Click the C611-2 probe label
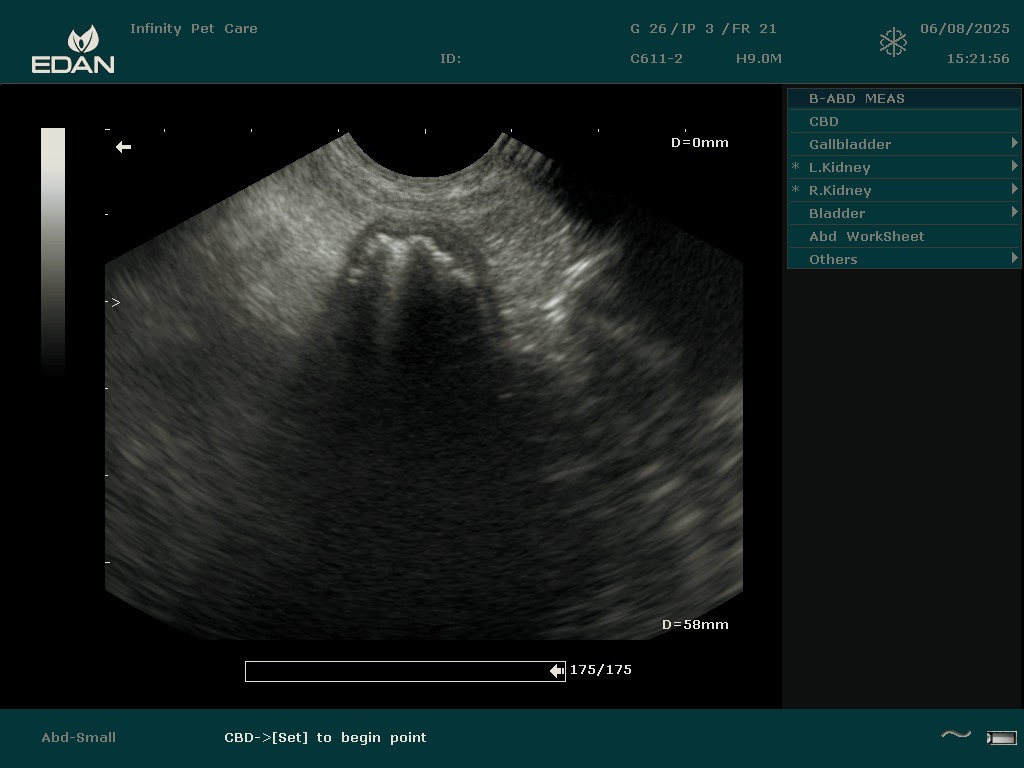This screenshot has width=1024, height=768. pyautogui.click(x=656, y=58)
